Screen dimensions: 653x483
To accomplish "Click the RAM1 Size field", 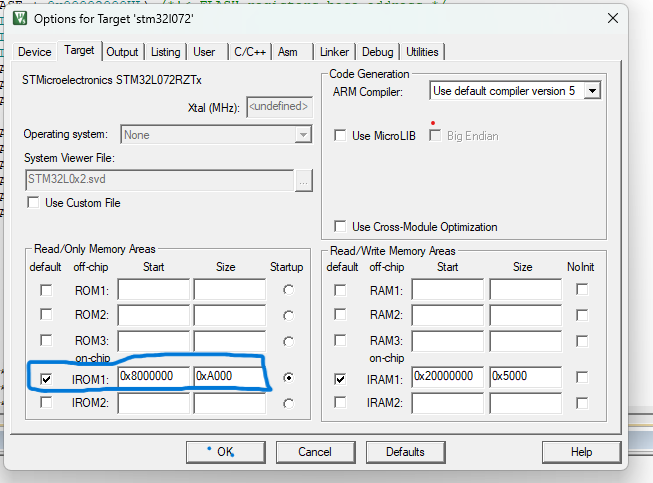I will [526, 289].
